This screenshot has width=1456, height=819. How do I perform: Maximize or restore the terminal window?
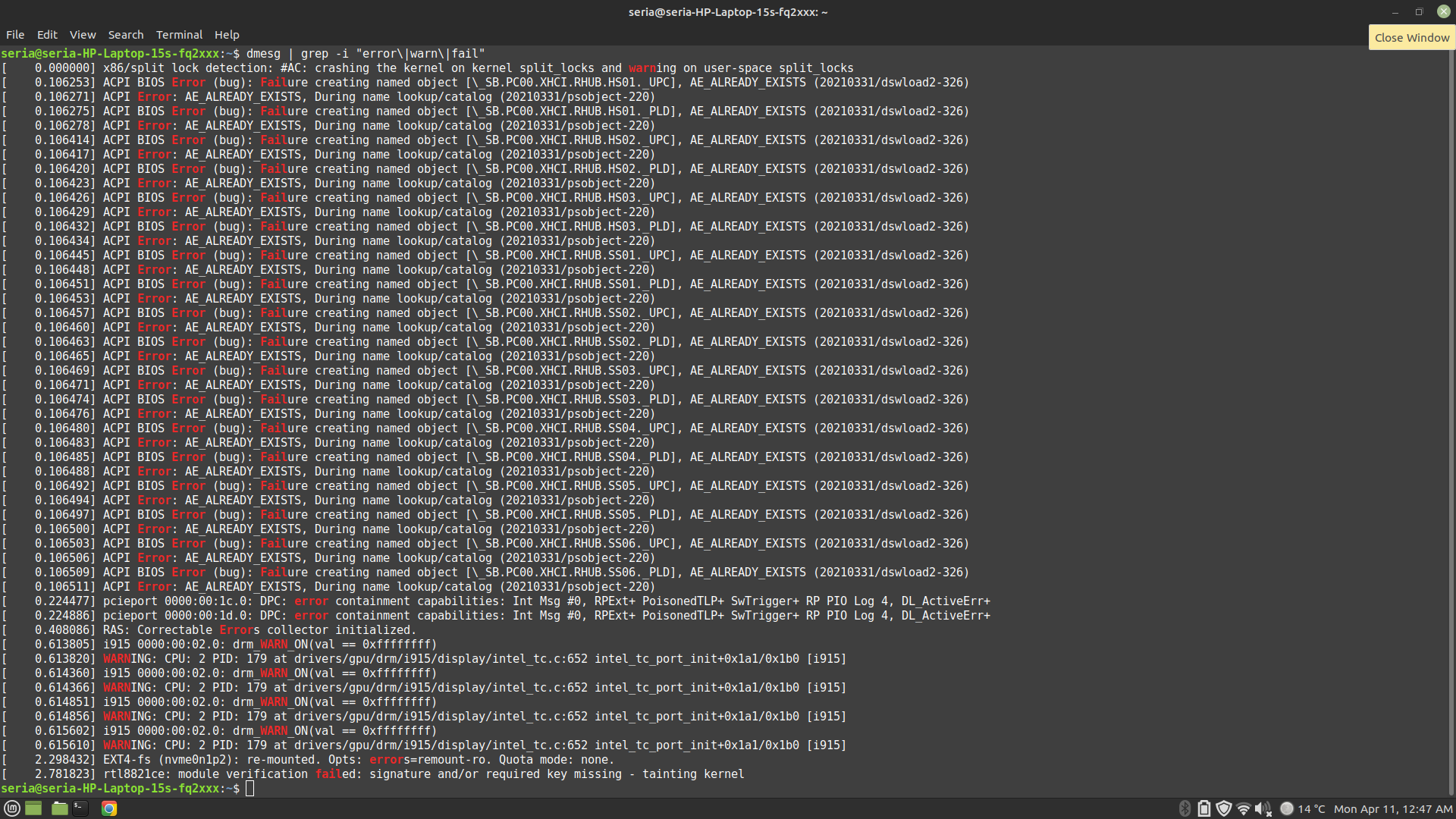point(1419,12)
